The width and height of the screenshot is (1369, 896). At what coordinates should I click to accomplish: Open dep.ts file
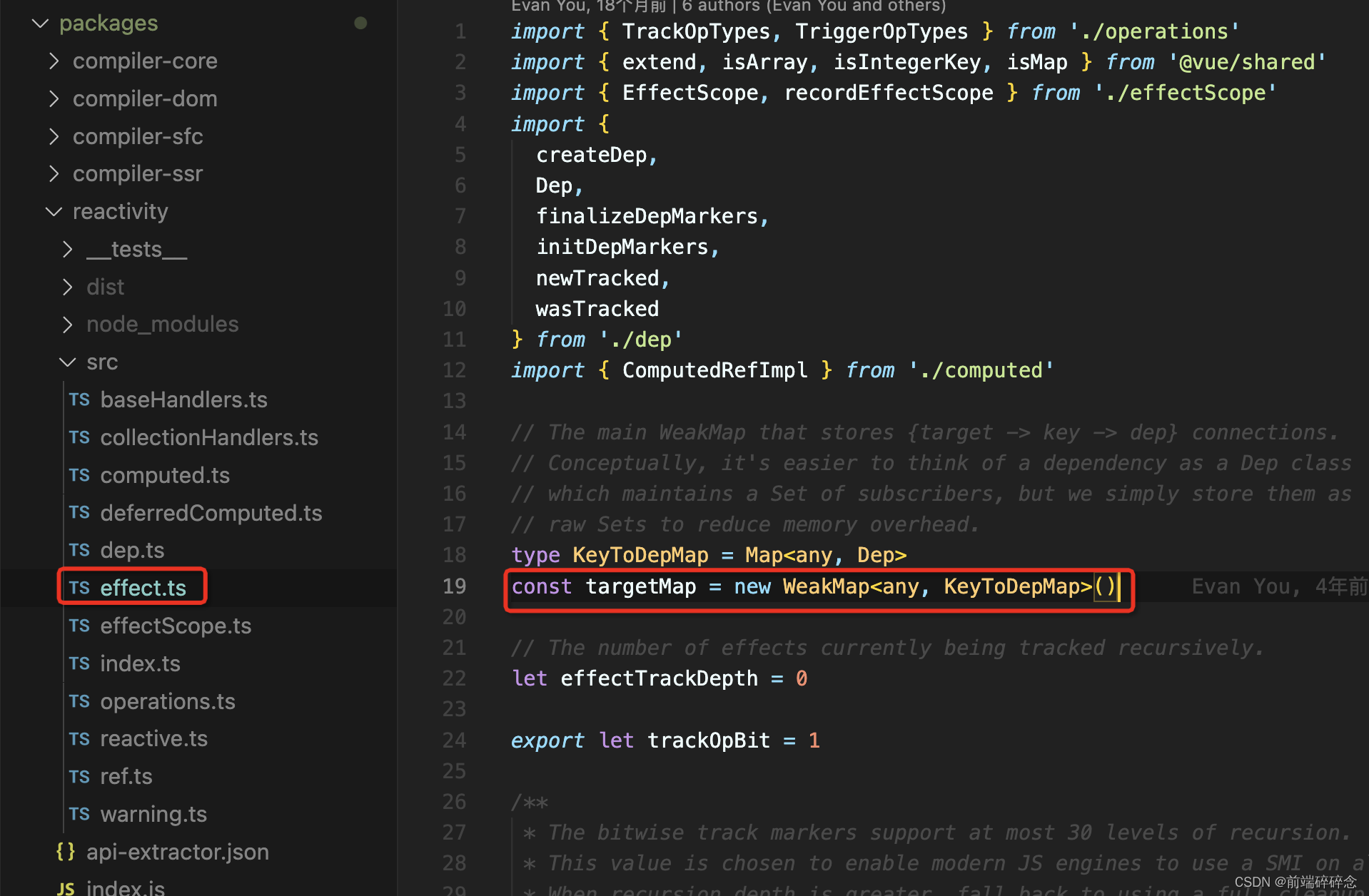[x=132, y=551]
